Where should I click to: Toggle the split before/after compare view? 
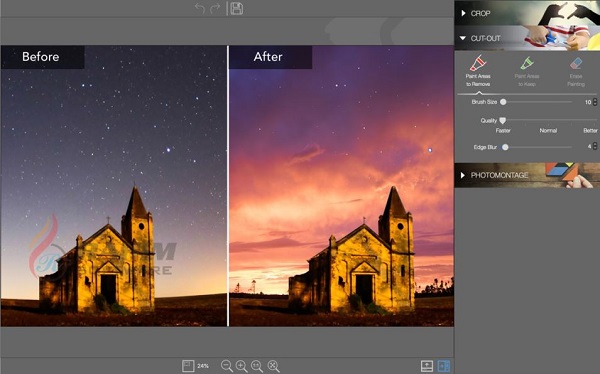(443, 366)
